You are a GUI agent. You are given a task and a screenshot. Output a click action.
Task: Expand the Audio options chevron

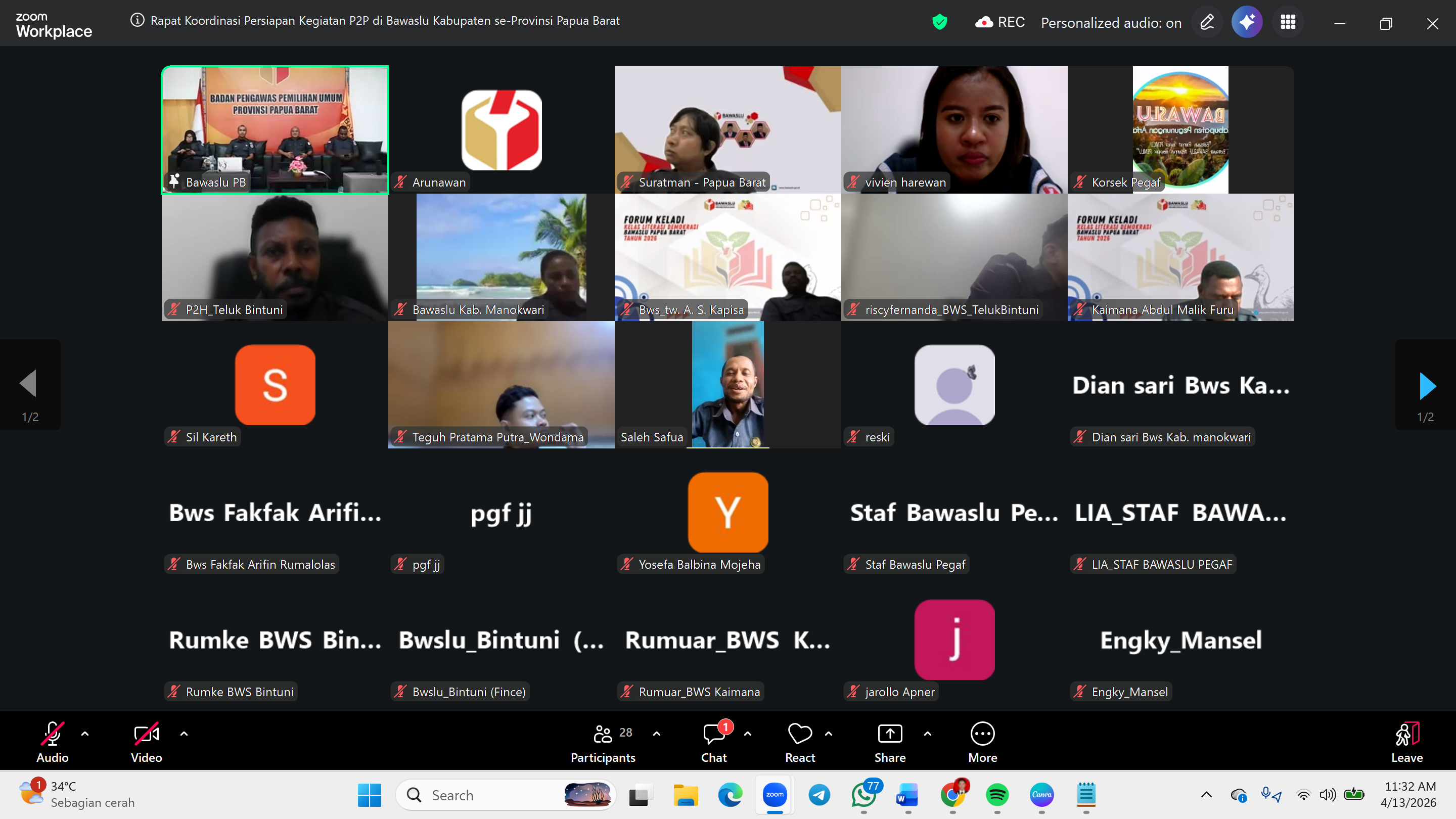tap(85, 734)
